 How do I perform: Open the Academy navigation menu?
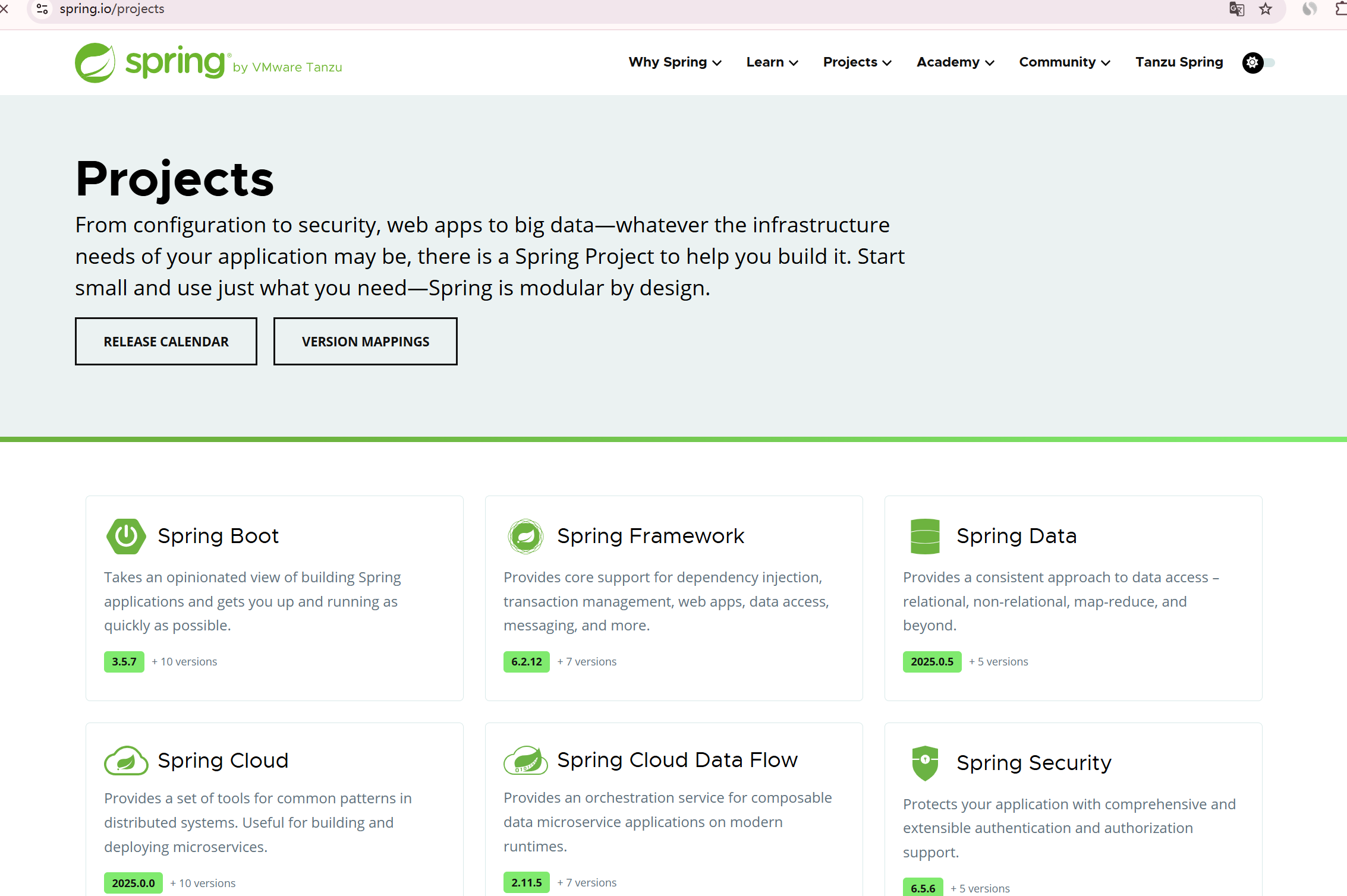955,62
